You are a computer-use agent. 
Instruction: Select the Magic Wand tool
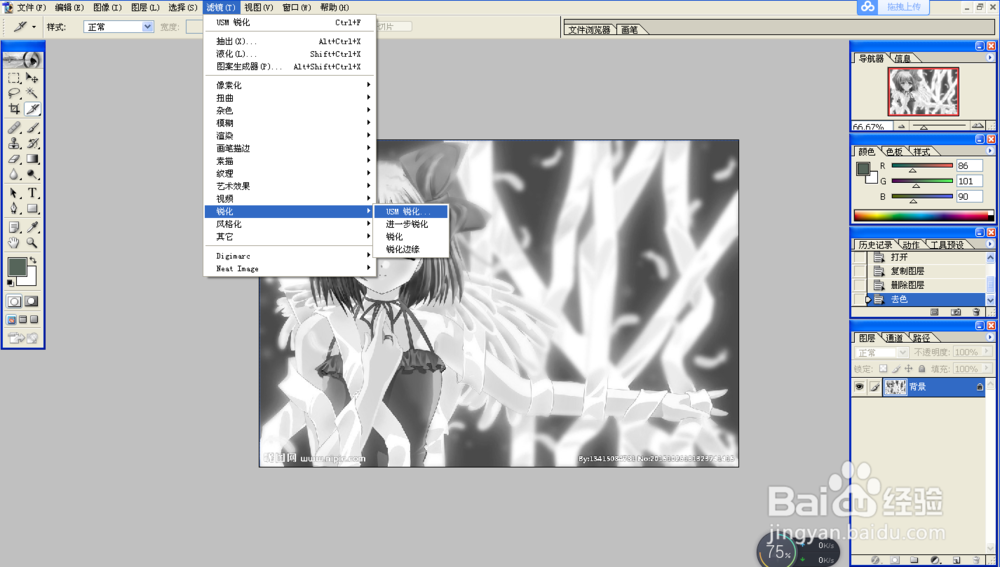[x=32, y=93]
